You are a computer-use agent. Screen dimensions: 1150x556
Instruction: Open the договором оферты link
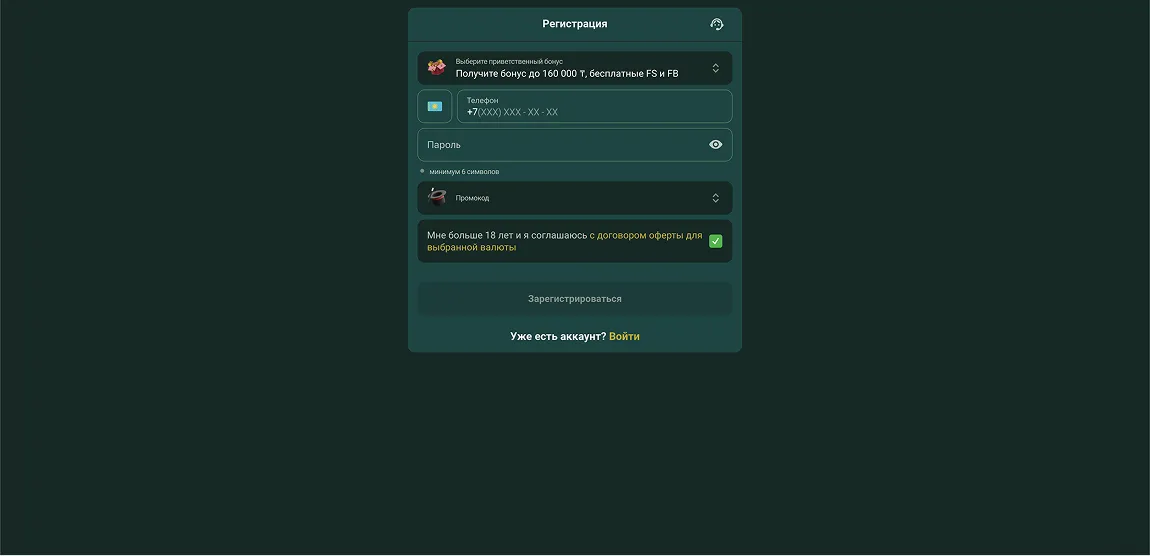click(x=645, y=236)
